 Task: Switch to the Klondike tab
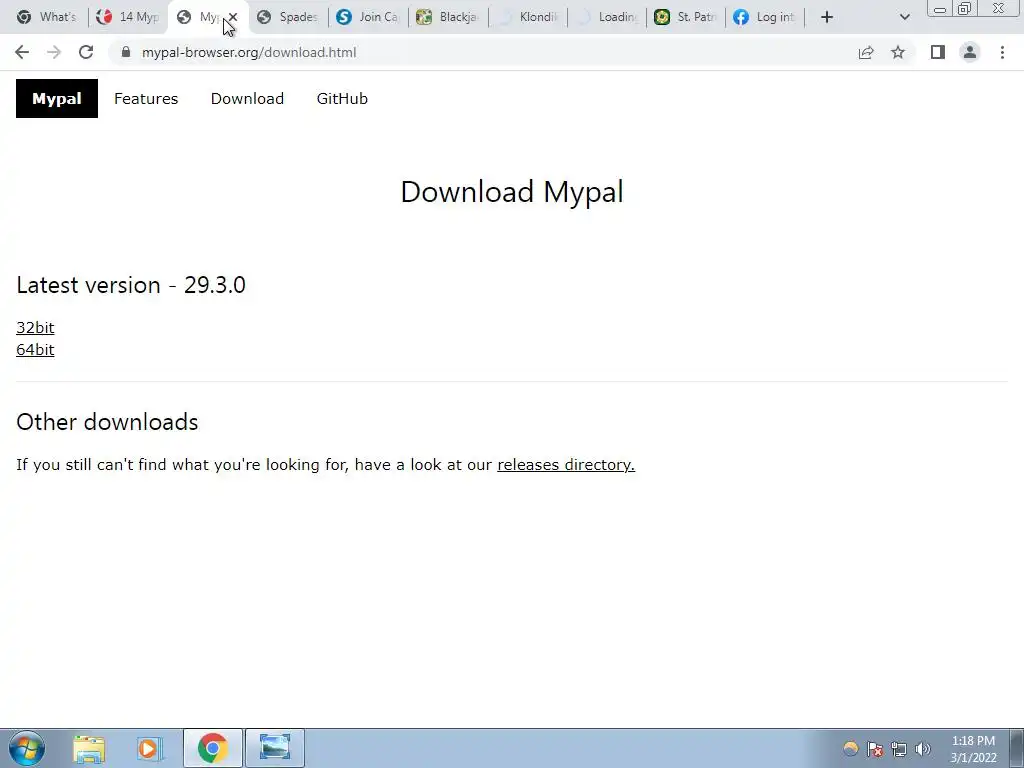coord(528,17)
